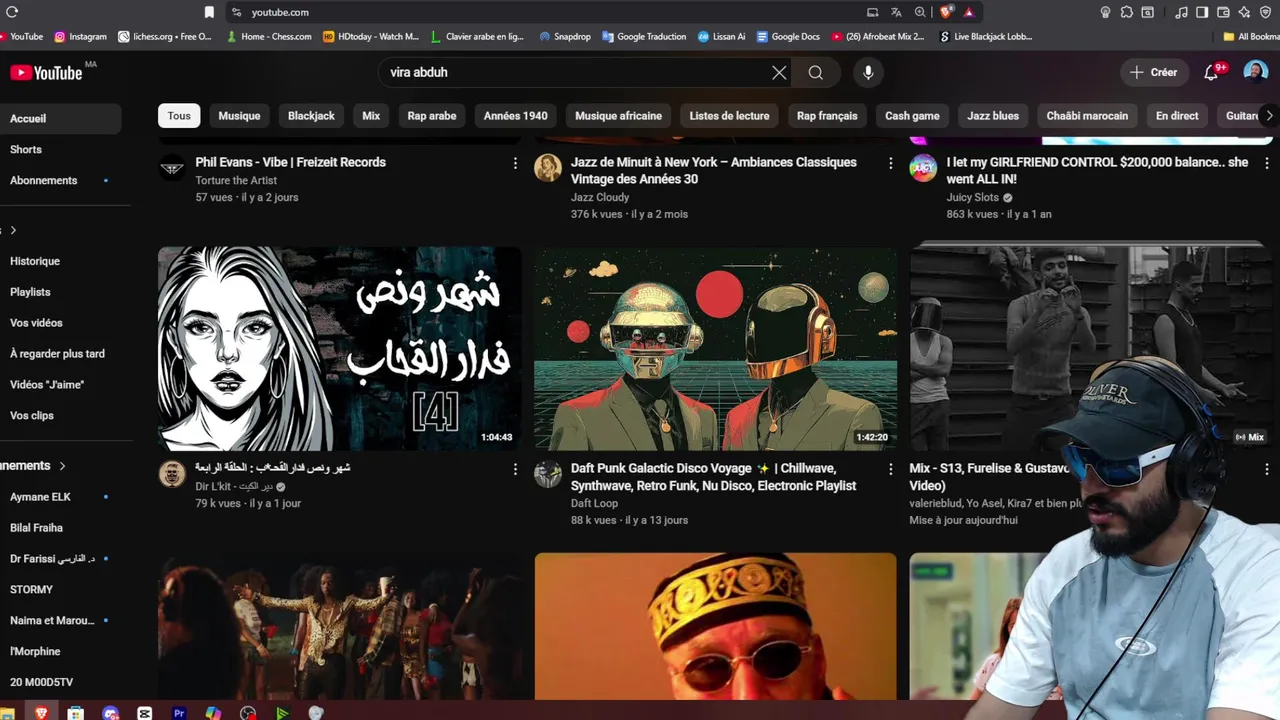
Task: Open À regarder plus tard
Action: (x=60, y=354)
